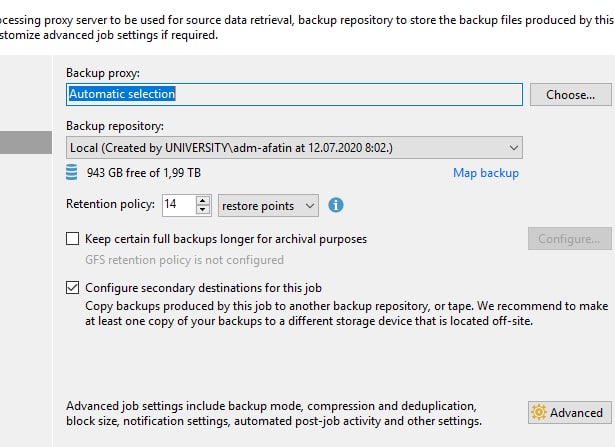615x447 pixels.
Task: Follow the Map backup link
Action: tap(486, 173)
